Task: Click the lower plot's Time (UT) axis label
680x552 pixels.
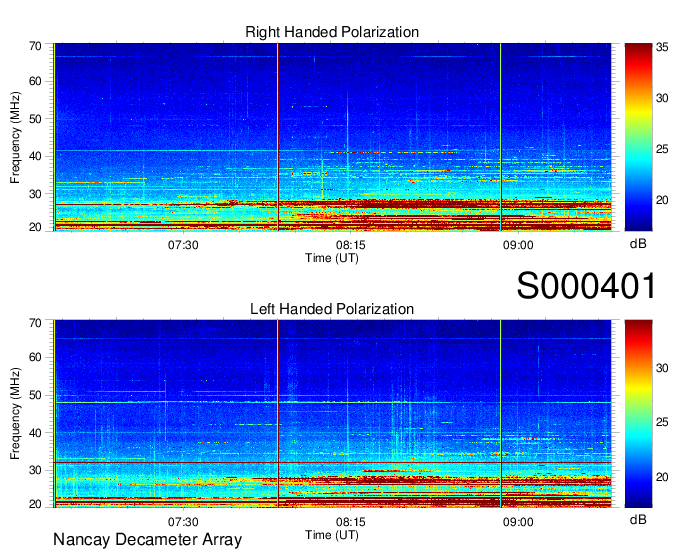Action: (x=332, y=535)
